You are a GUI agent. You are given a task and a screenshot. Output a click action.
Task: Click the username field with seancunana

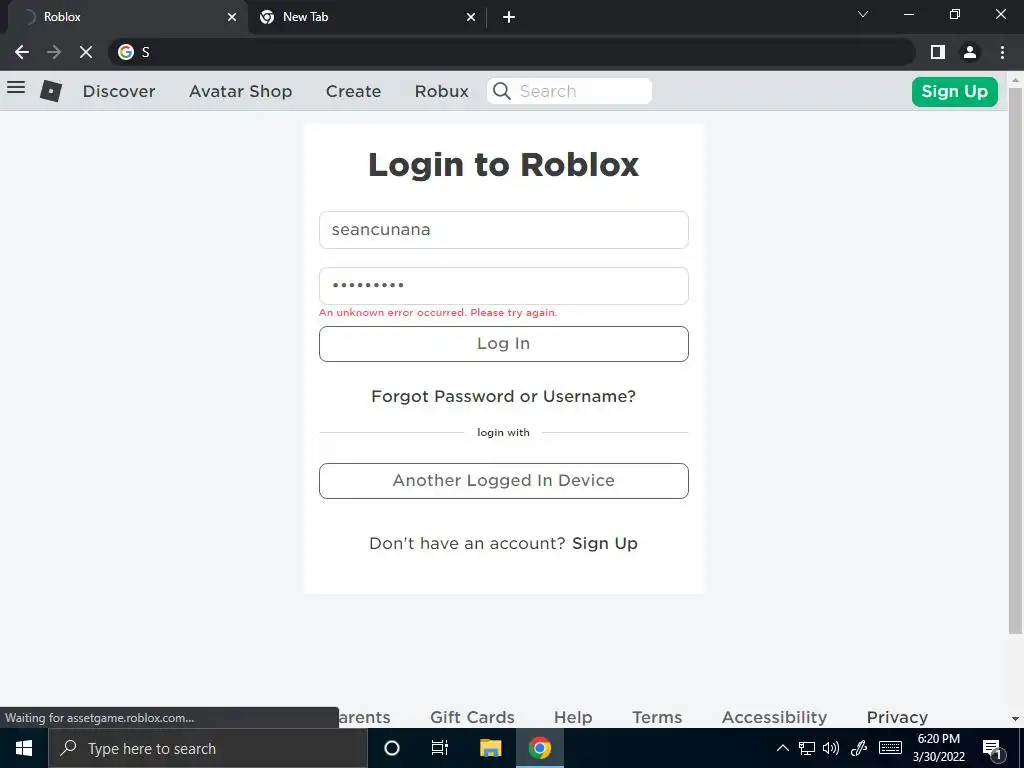[x=504, y=230]
